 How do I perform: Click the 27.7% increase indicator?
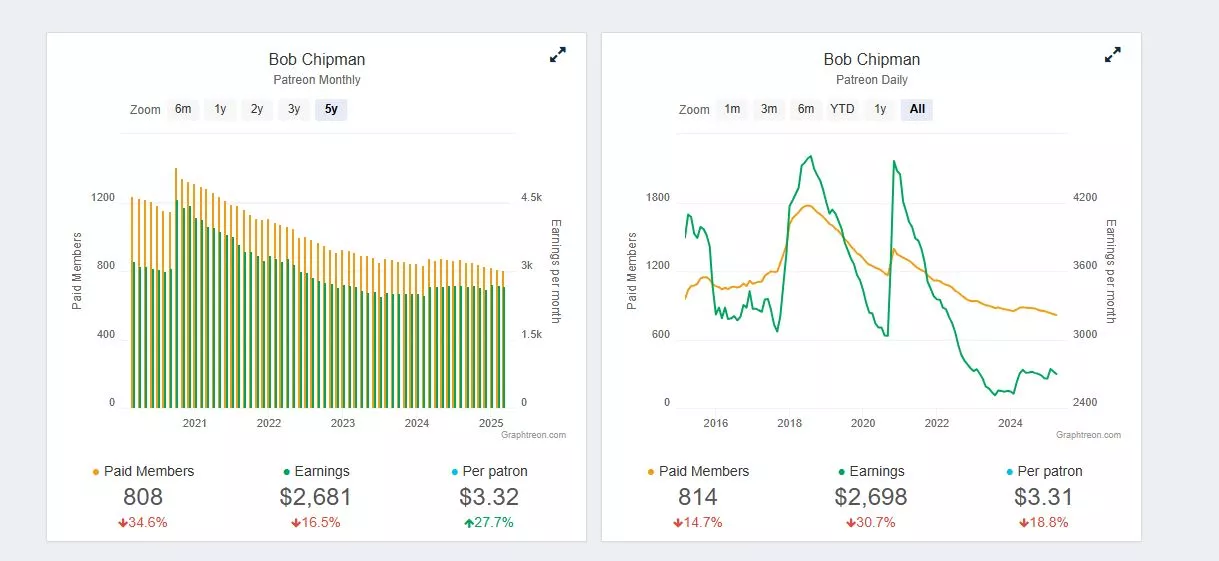pos(489,522)
